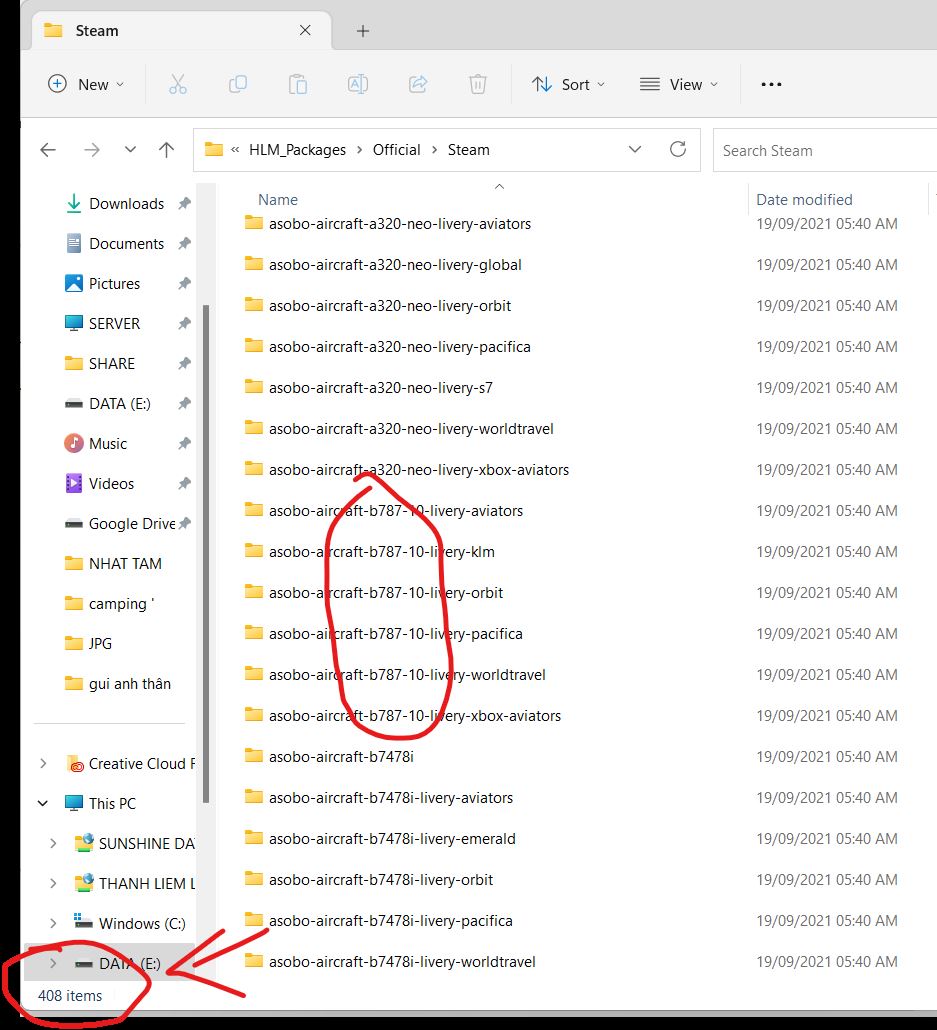Click the Copy icon in toolbar

tap(238, 85)
